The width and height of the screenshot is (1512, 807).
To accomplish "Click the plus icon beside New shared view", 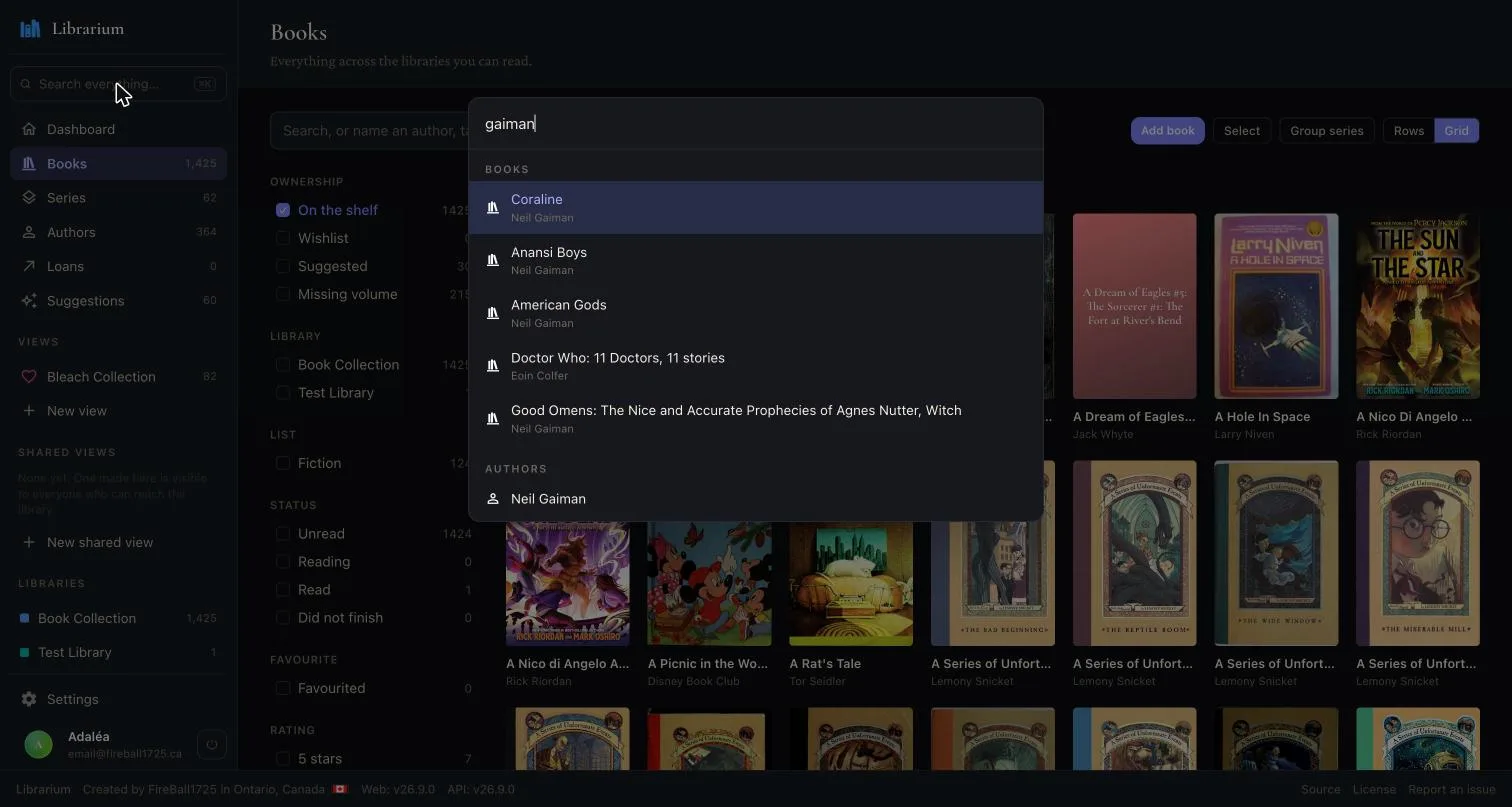I will tap(29, 542).
